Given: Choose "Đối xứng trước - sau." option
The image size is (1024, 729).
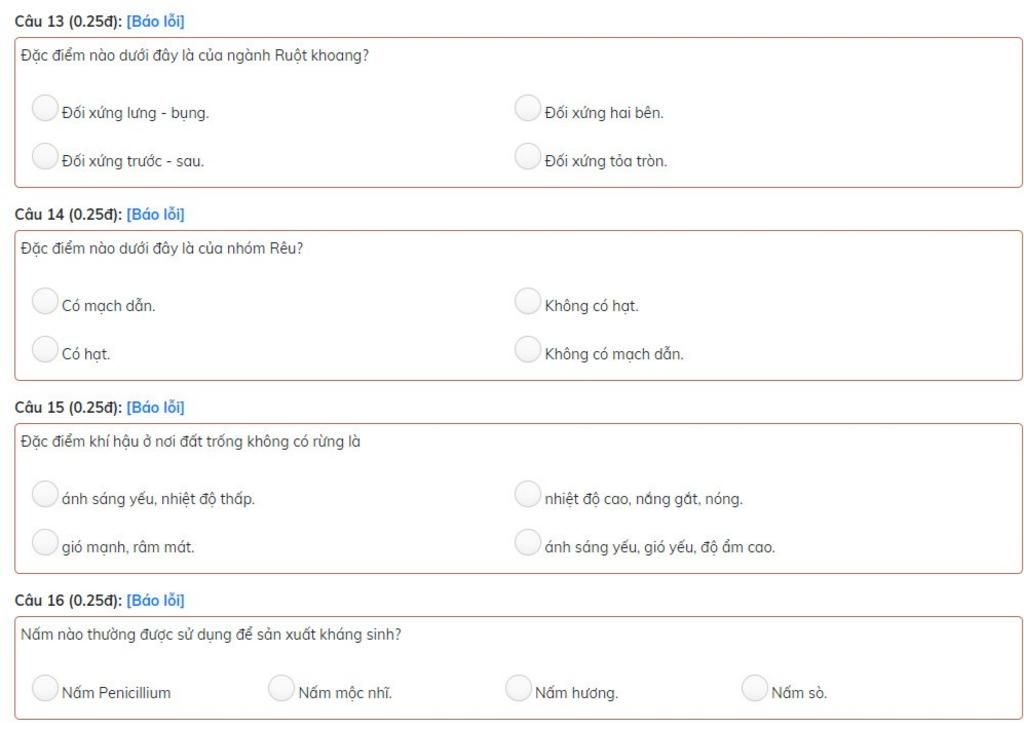Looking at the screenshot, I should [x=45, y=157].
